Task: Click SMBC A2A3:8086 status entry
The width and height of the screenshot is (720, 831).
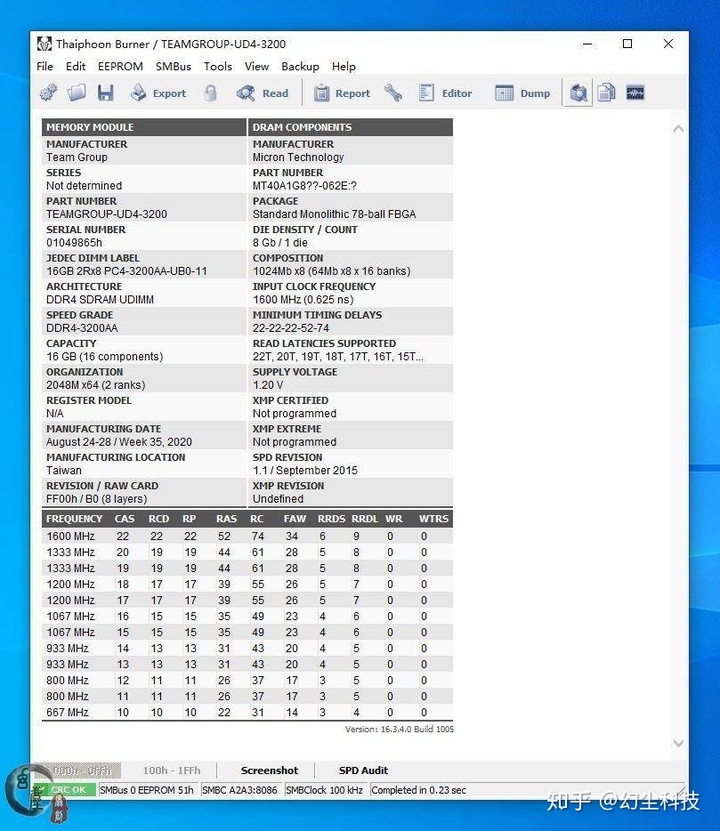Action: click(x=240, y=790)
